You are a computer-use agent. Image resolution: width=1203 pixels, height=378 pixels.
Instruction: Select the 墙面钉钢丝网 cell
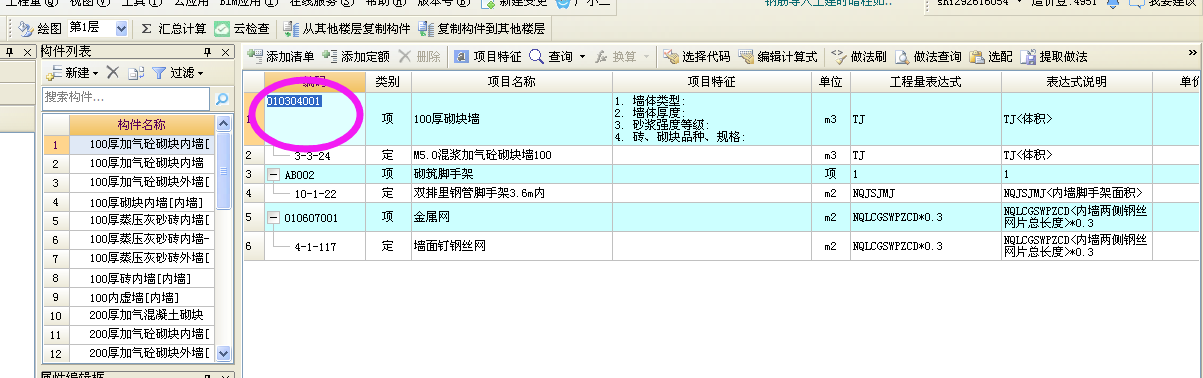point(511,246)
